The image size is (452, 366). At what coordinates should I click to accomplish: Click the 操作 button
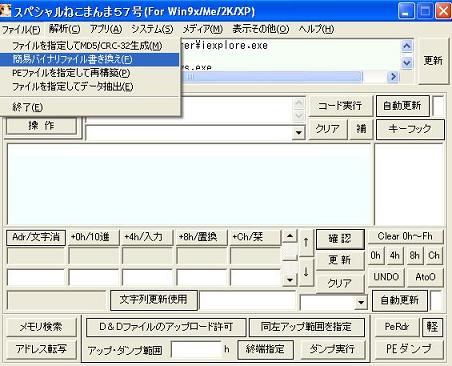click(41, 126)
